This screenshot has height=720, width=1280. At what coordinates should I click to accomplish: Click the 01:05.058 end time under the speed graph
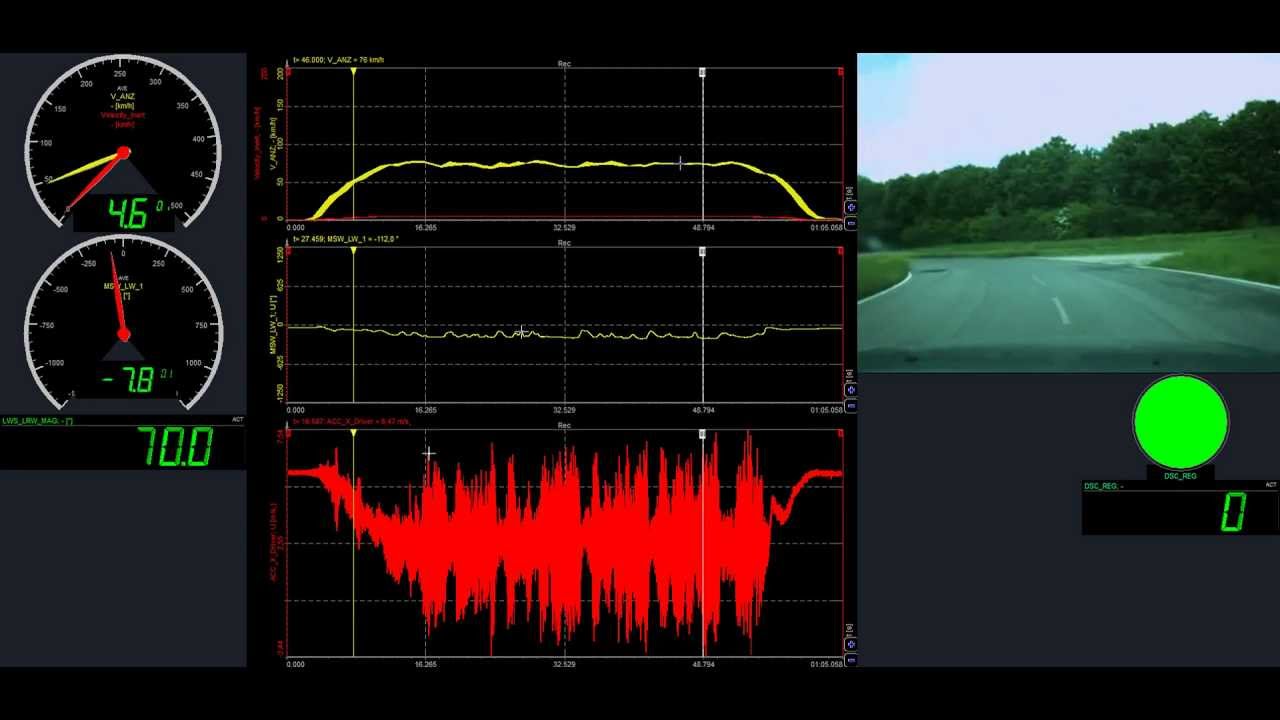[826, 228]
